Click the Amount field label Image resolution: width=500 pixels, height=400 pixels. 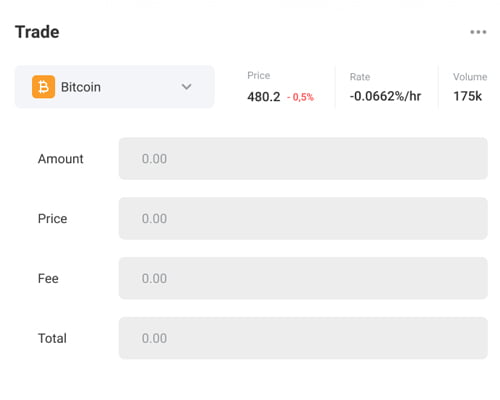(61, 159)
